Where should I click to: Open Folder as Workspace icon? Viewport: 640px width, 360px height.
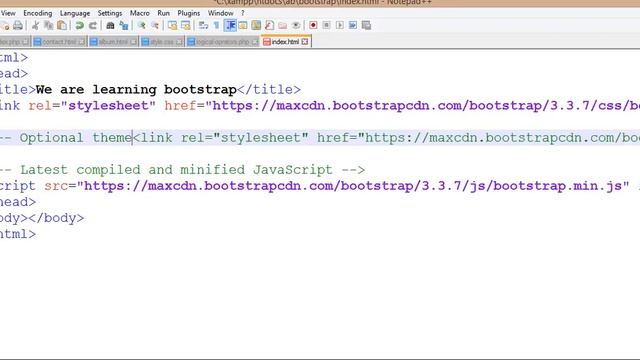point(282,25)
